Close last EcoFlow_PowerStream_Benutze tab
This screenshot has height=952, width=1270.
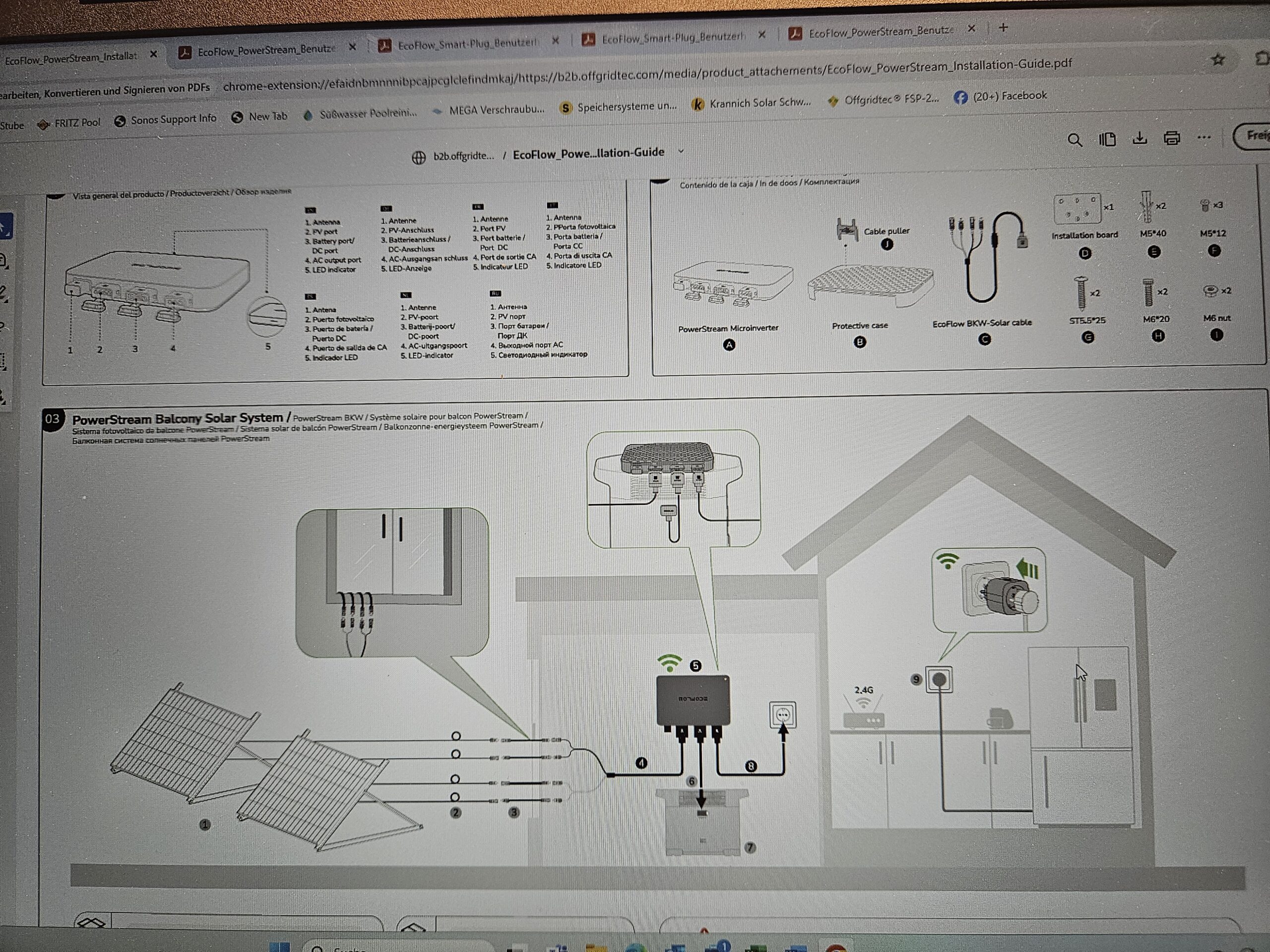tap(971, 29)
